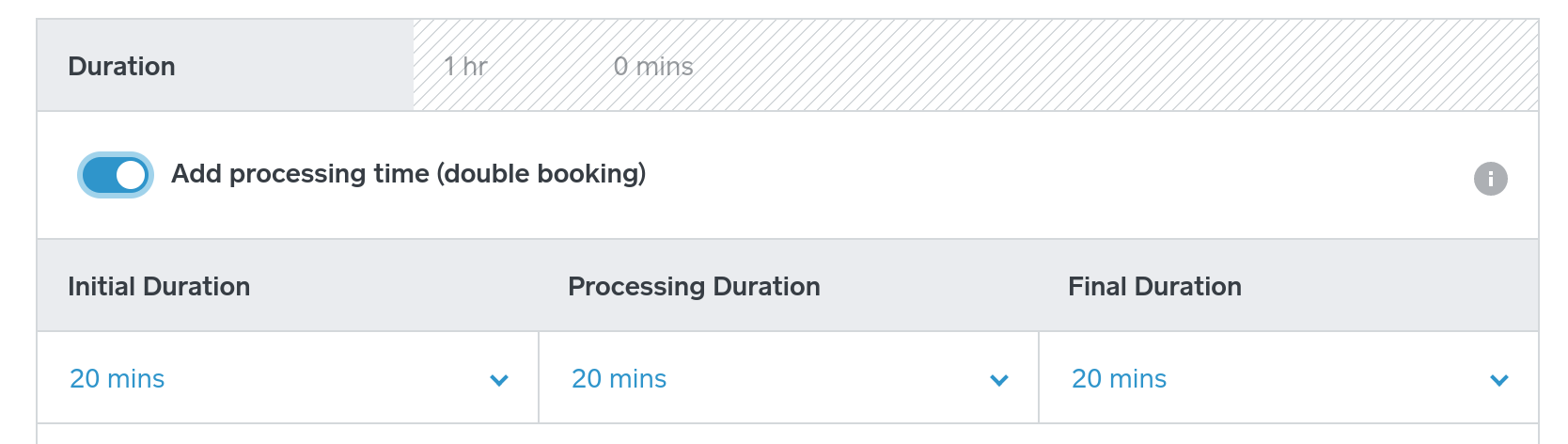Click the '20 mins' text under Final Duration
This screenshot has height=444, width=1568.
point(1119,378)
